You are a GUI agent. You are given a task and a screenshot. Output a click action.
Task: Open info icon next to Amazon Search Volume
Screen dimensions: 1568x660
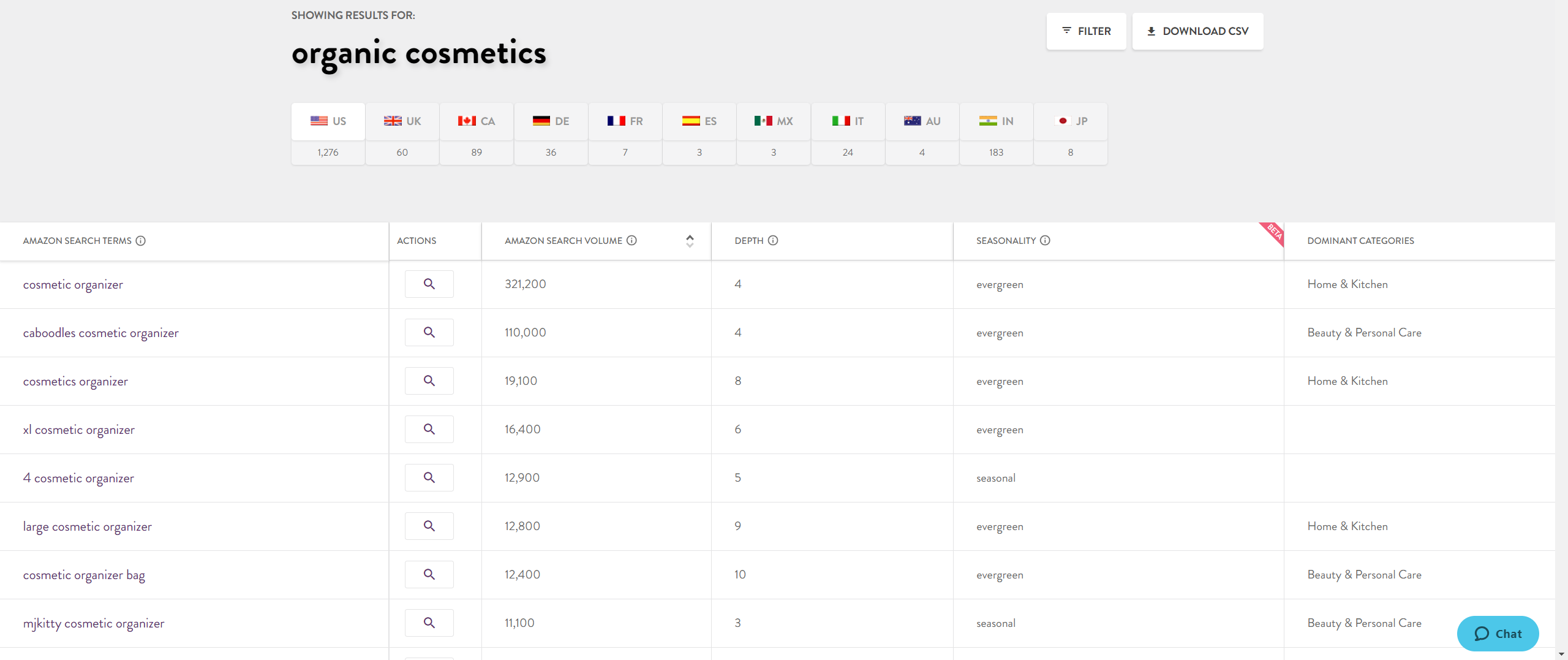(x=631, y=241)
